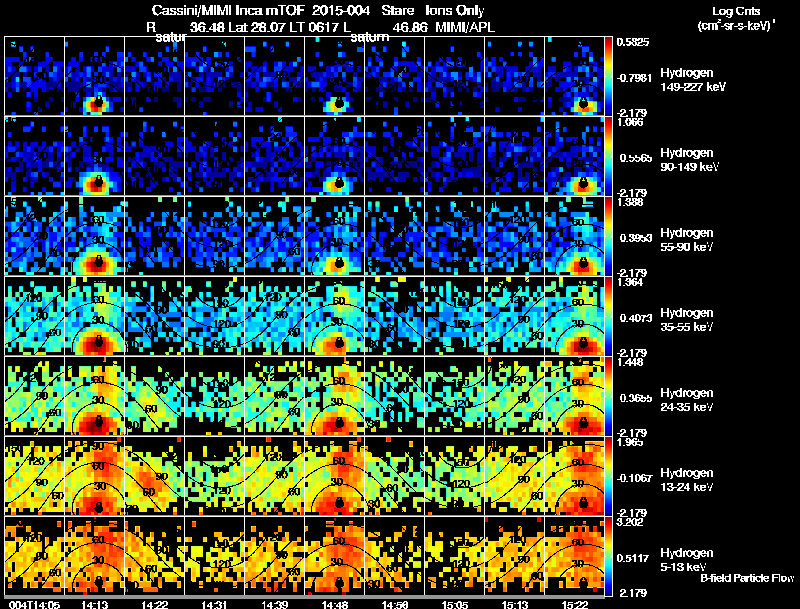Click the 1.388 color scale value
Screen dimensions: 800x609
[630, 202]
